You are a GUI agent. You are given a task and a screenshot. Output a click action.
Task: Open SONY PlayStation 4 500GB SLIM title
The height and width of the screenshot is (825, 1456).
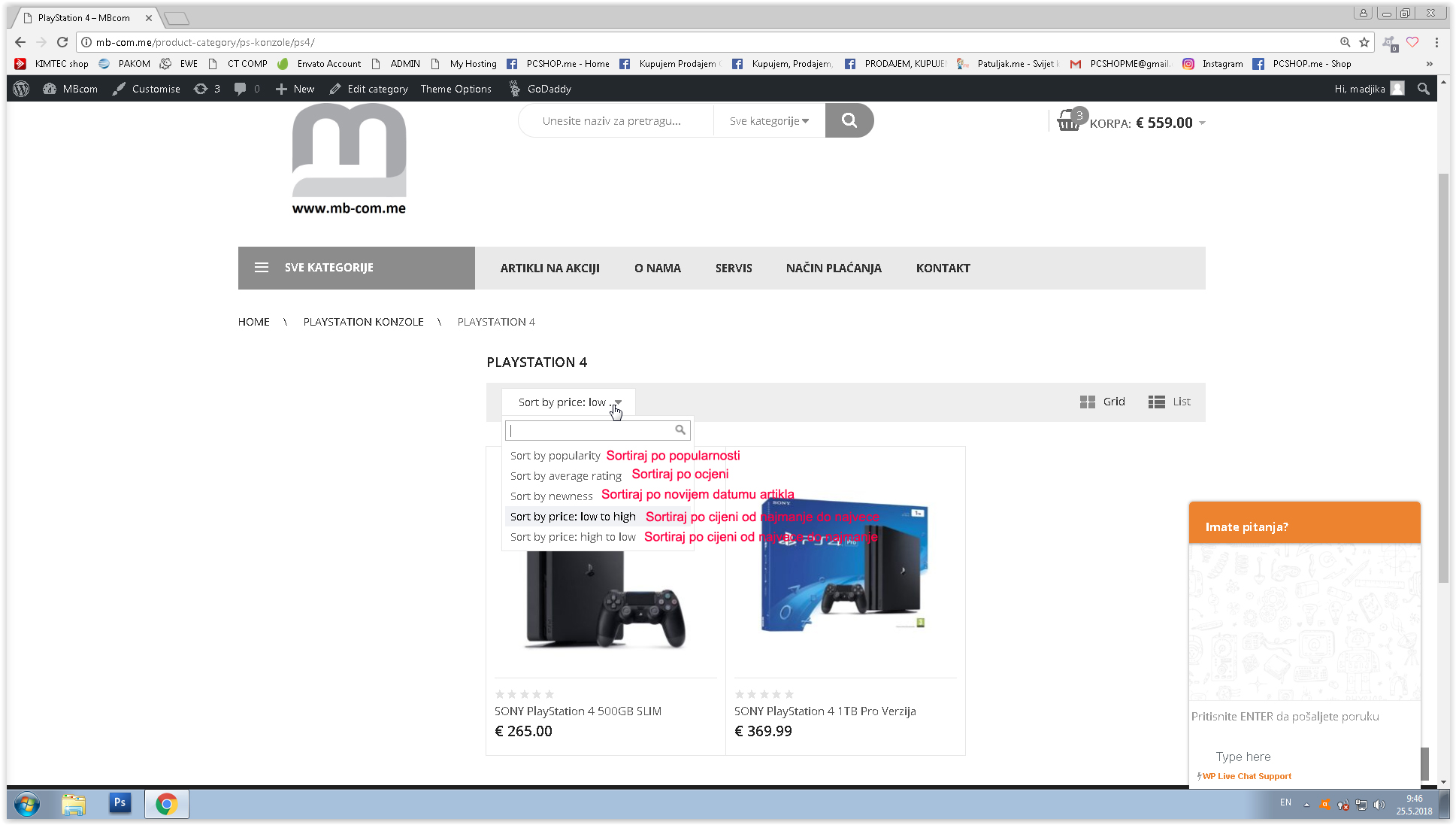tap(577, 711)
